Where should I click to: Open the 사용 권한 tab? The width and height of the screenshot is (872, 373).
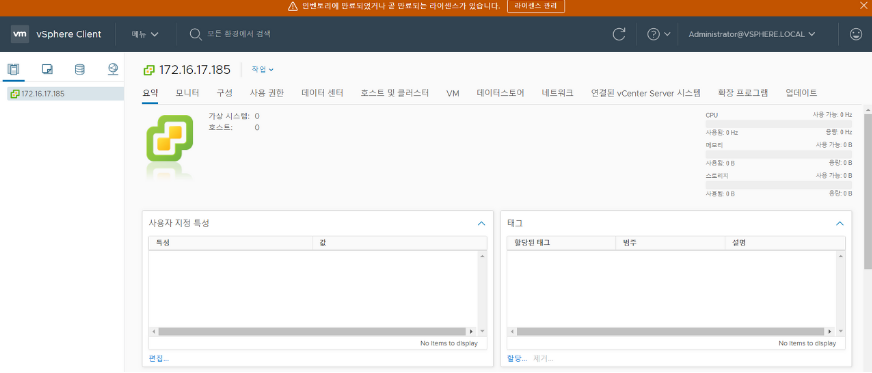click(x=267, y=93)
